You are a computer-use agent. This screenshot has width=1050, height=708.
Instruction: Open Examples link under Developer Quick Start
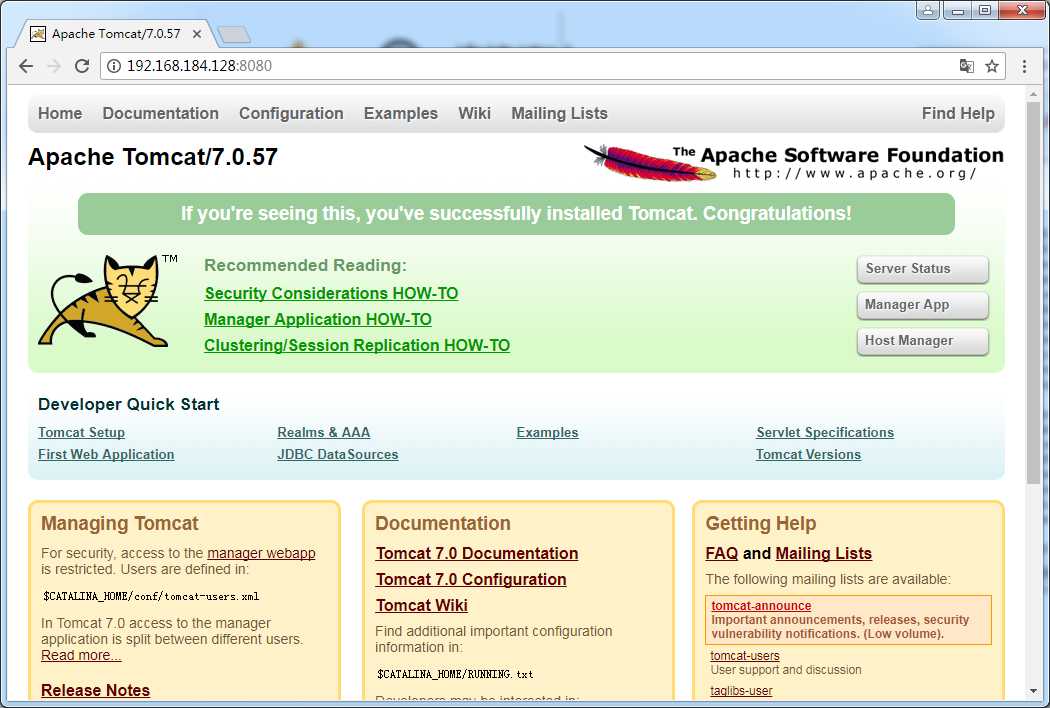pos(547,433)
